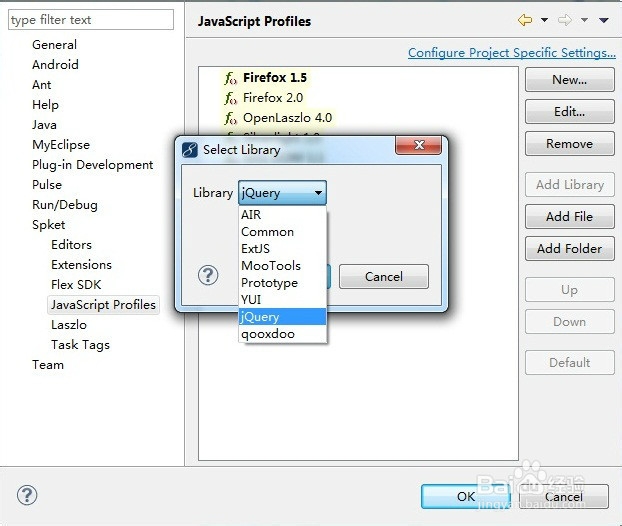Viewport: 622px width, 526px height.
Task: Open the back history dropdown arrow
Action: pyautogui.click(x=544, y=20)
